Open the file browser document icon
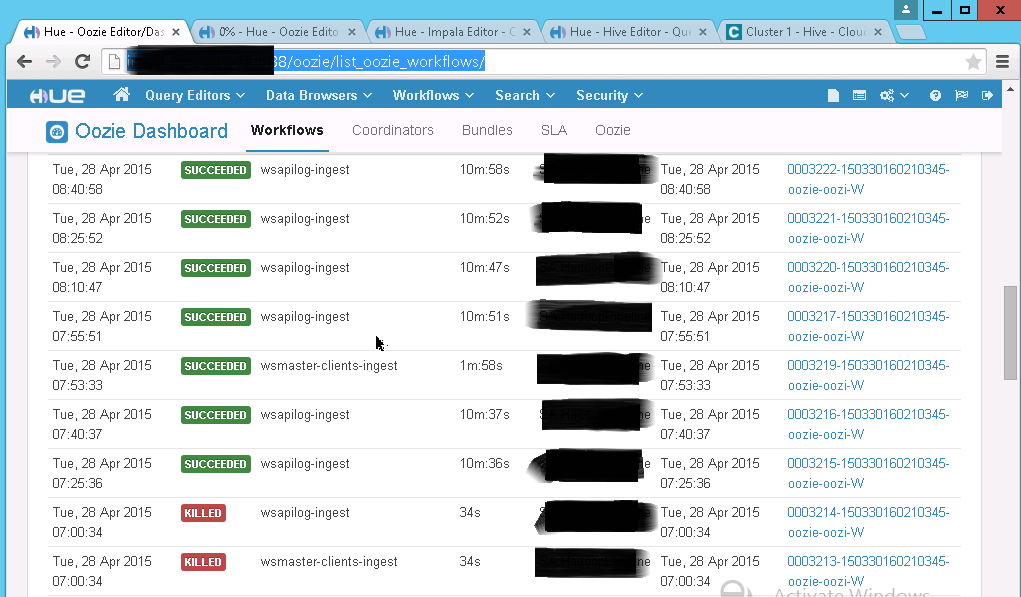The image size is (1021, 597). [x=833, y=96]
